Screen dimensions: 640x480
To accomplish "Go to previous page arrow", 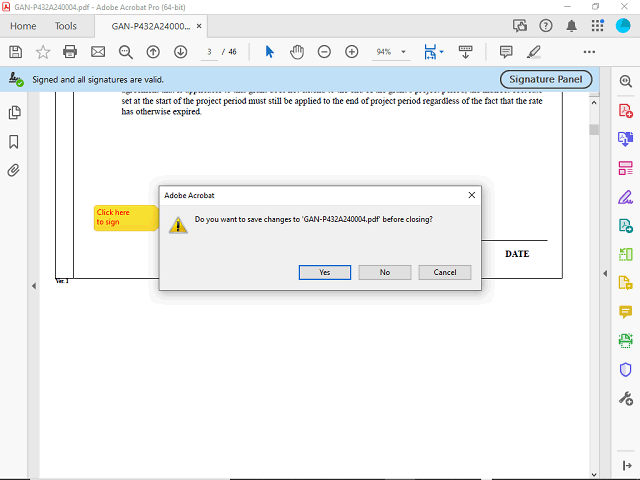I will (x=153, y=52).
